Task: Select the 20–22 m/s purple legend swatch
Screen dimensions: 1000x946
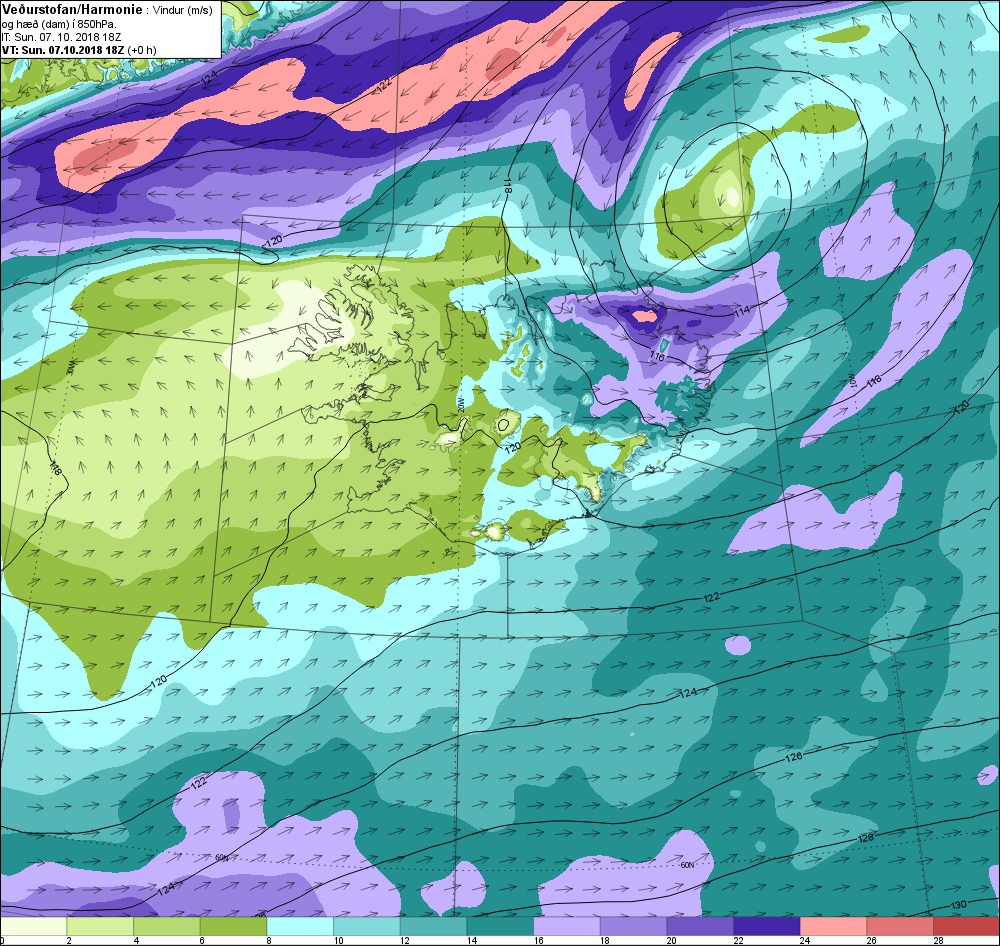Action: [700, 926]
